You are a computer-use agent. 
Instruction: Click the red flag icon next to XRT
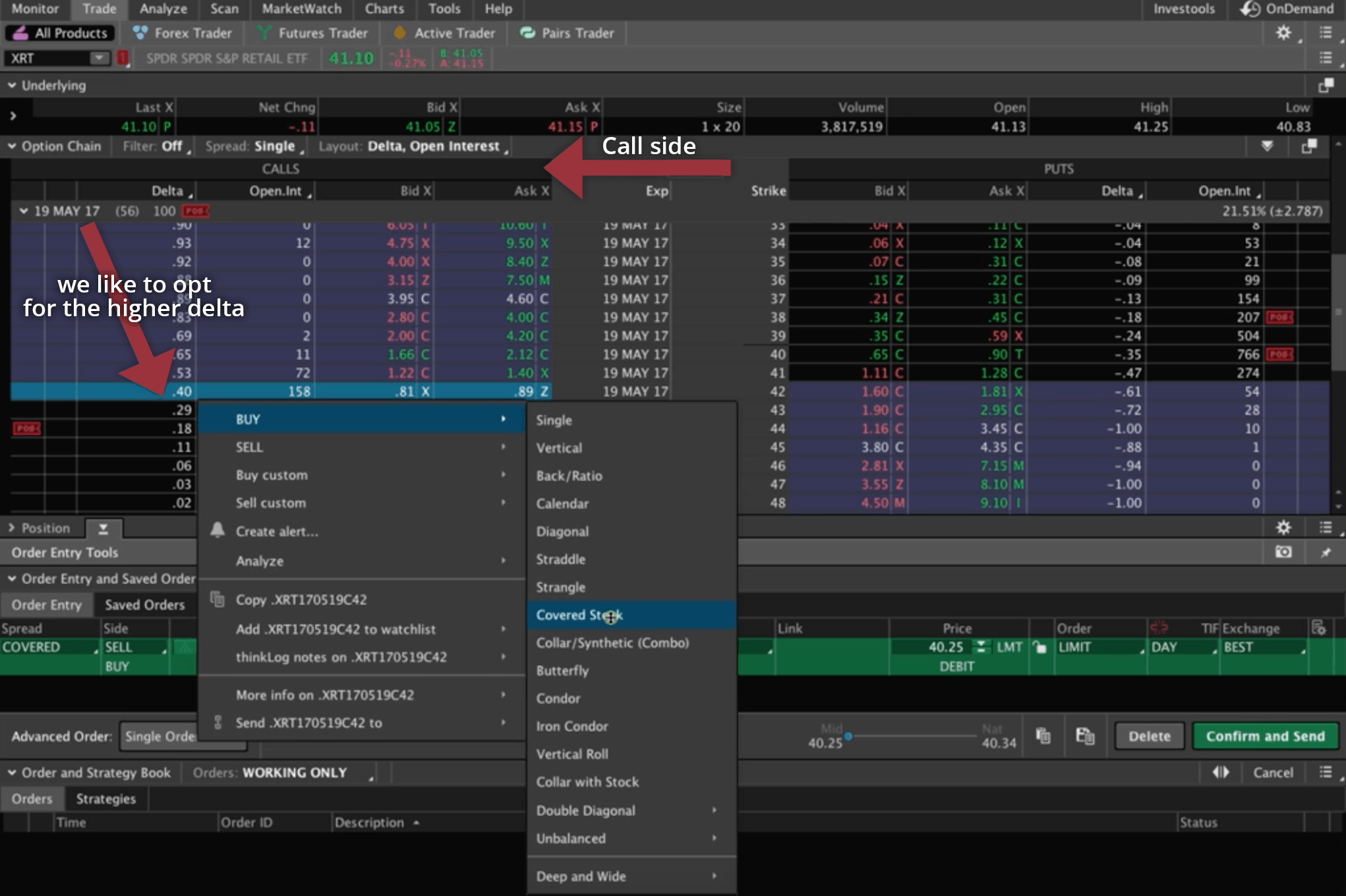[123, 58]
